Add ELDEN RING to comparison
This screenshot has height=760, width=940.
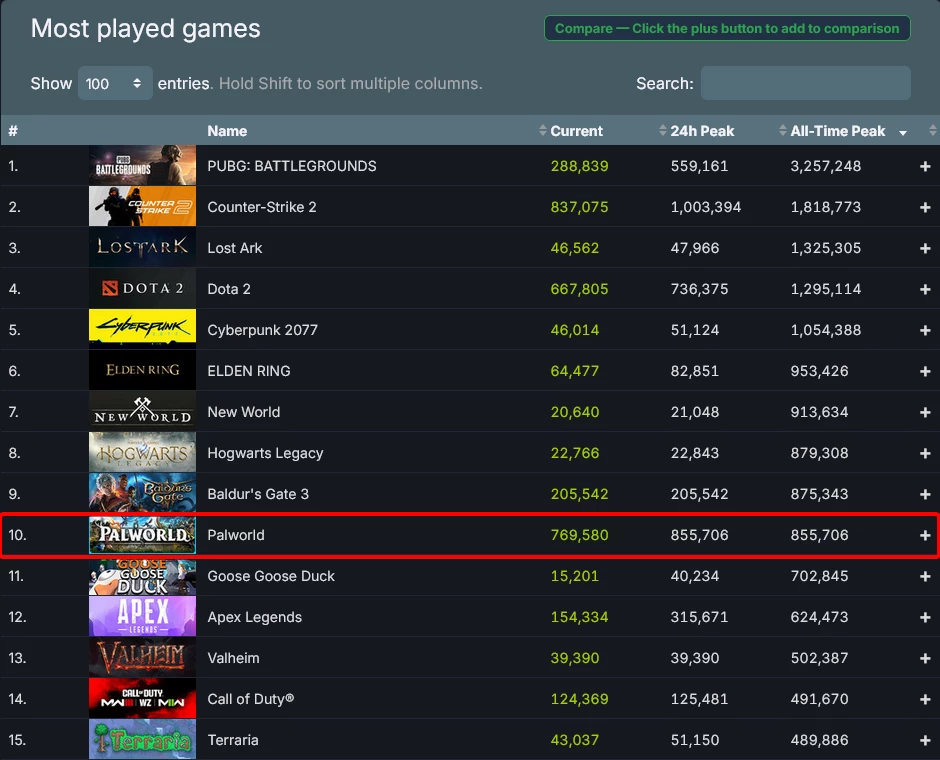[x=925, y=371]
